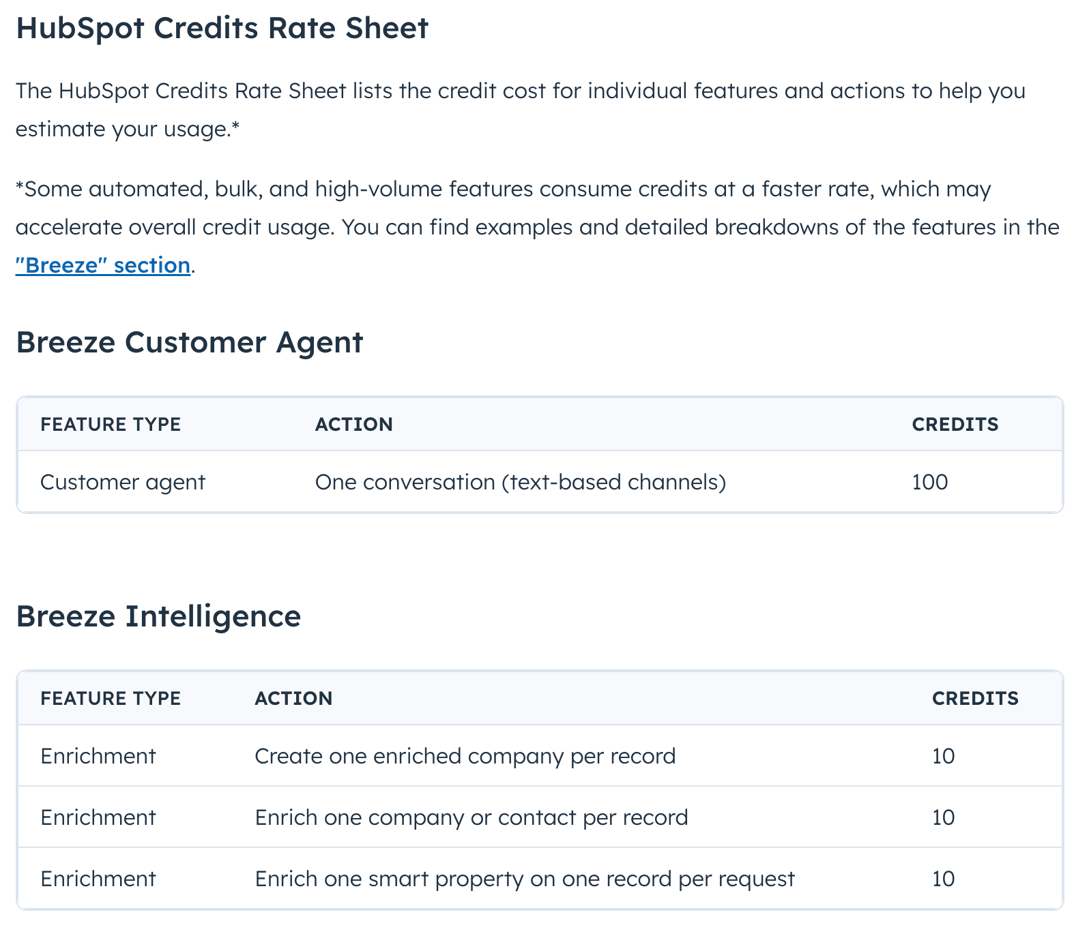Select the FEATURE TYPE column header
Viewport: 1089px width, 938px height.
pos(110,424)
